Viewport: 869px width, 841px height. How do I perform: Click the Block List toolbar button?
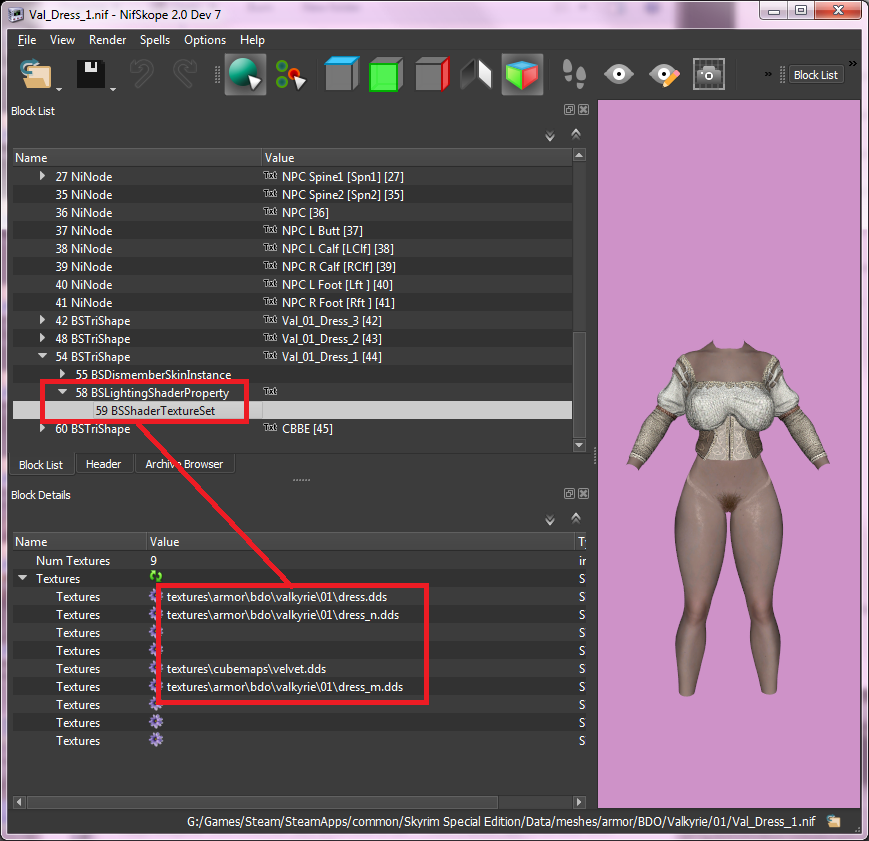click(x=816, y=75)
